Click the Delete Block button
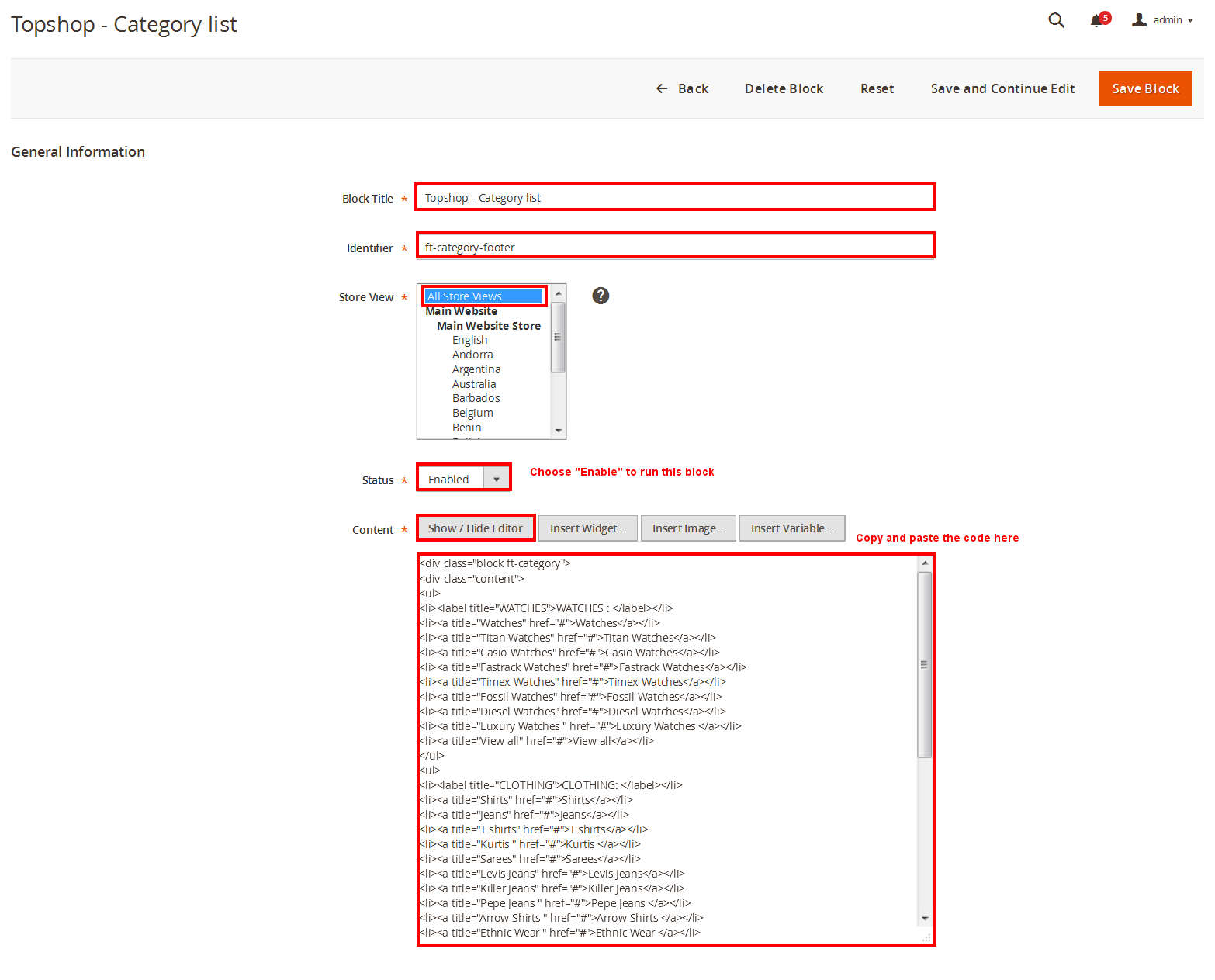This screenshot has height=980, width=1215. [784, 88]
